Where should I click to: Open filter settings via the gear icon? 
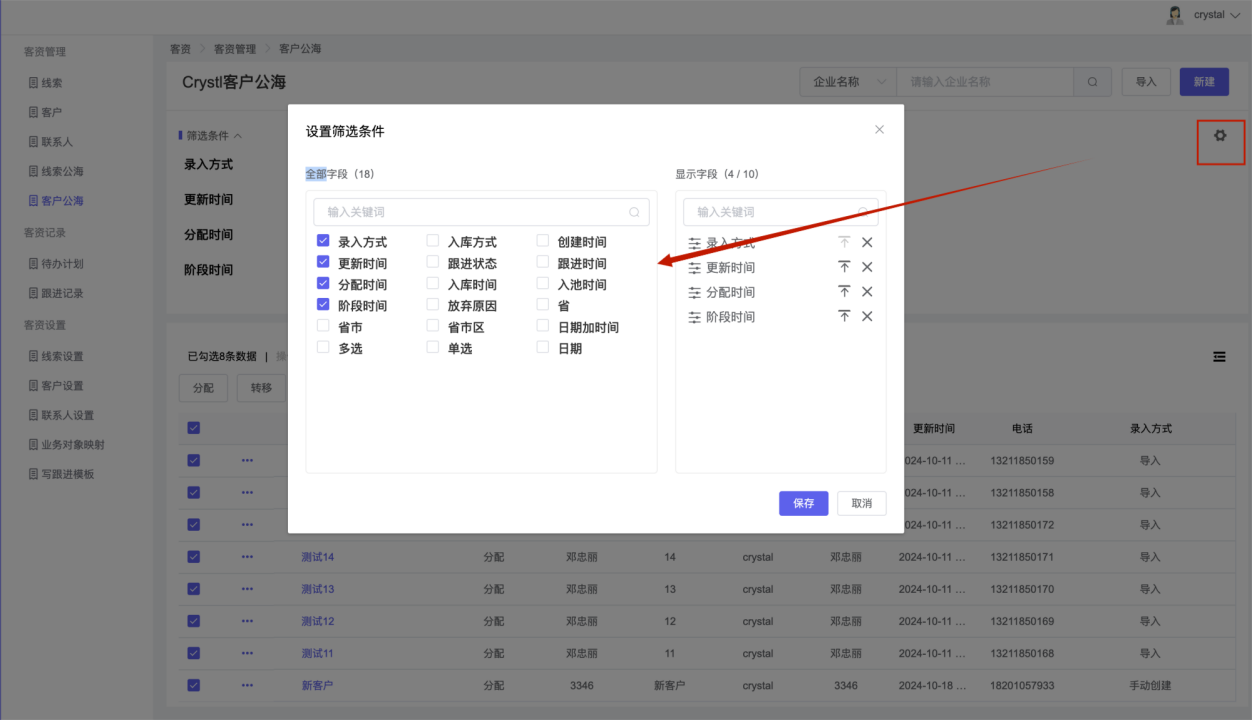click(x=1220, y=135)
